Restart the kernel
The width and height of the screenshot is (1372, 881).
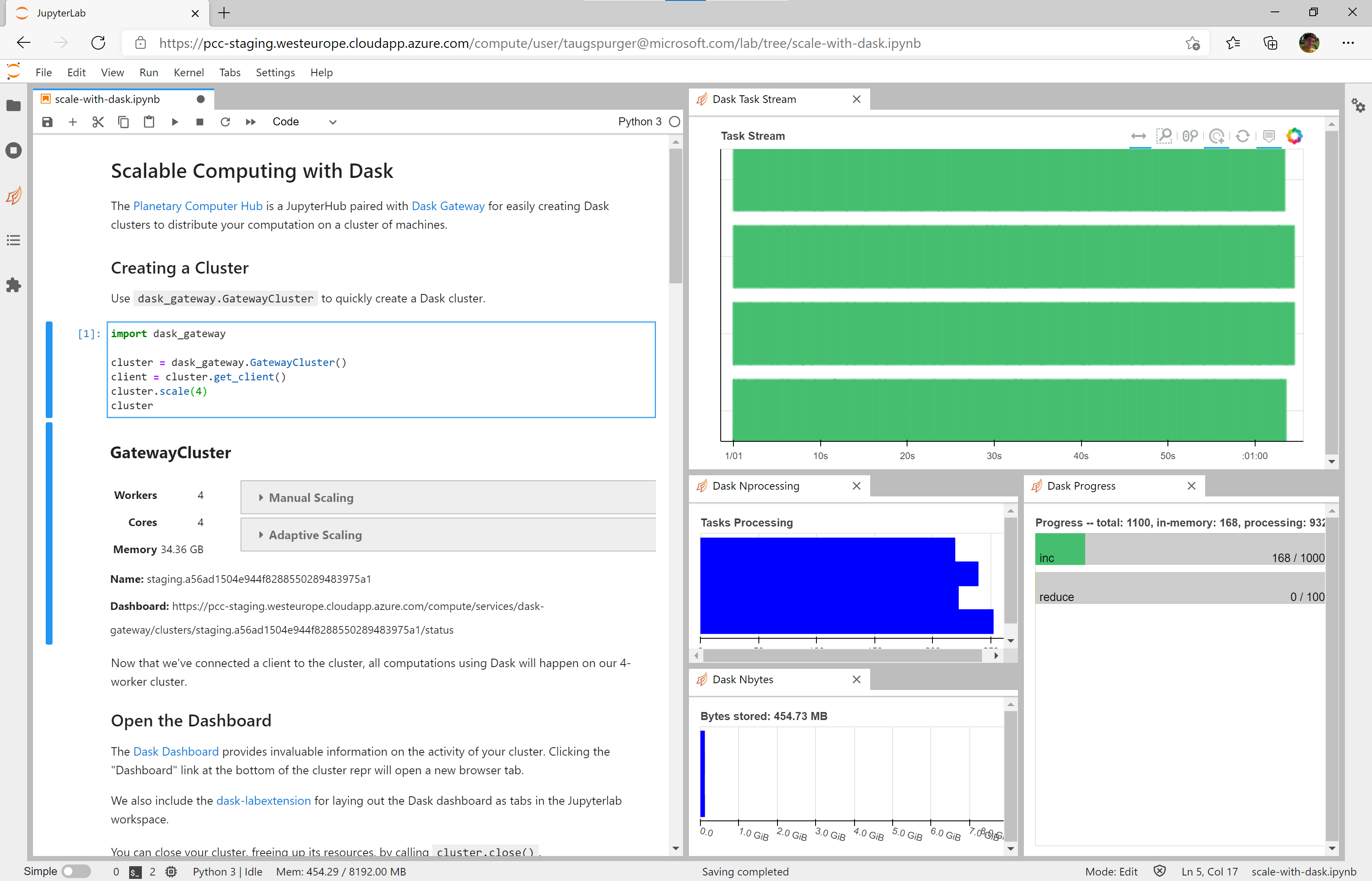(225, 122)
